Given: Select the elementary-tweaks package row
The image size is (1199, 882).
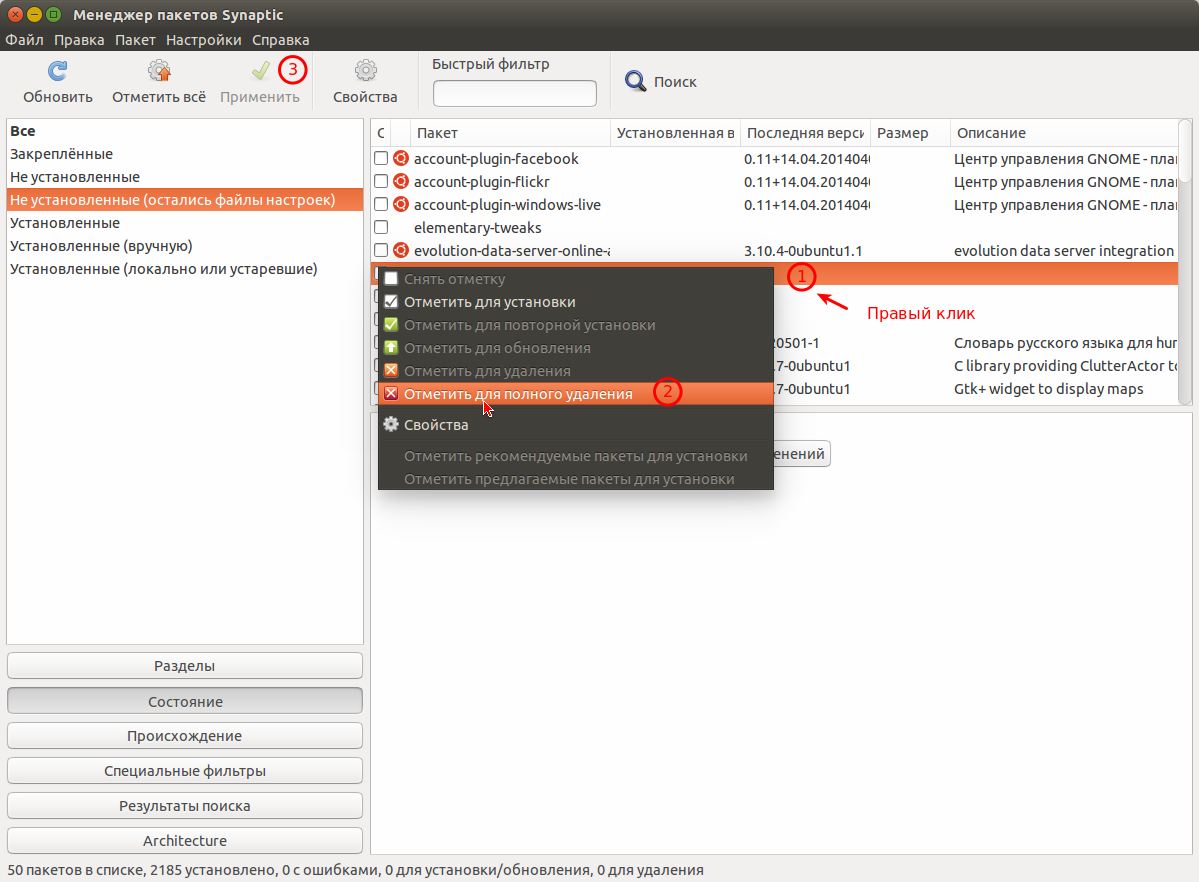Looking at the screenshot, I should point(775,228).
